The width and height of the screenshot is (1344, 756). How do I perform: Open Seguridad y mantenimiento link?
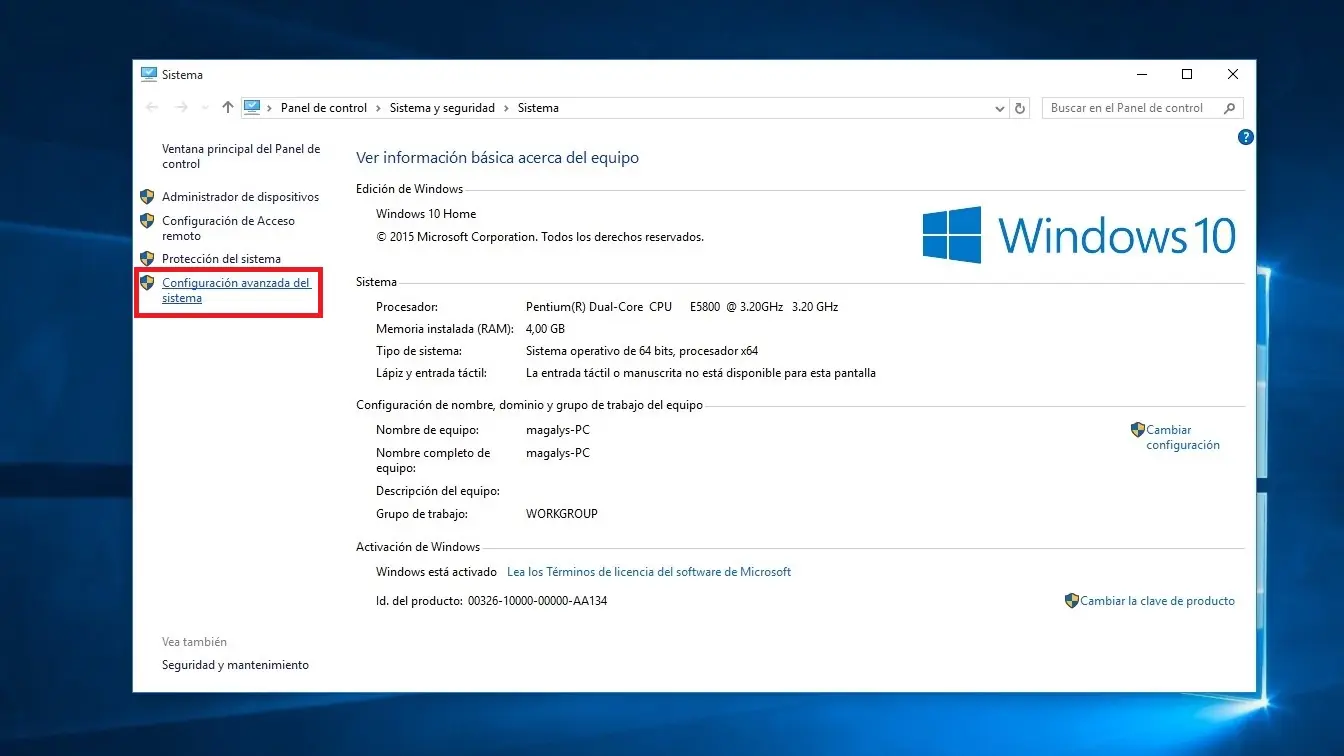(235, 665)
